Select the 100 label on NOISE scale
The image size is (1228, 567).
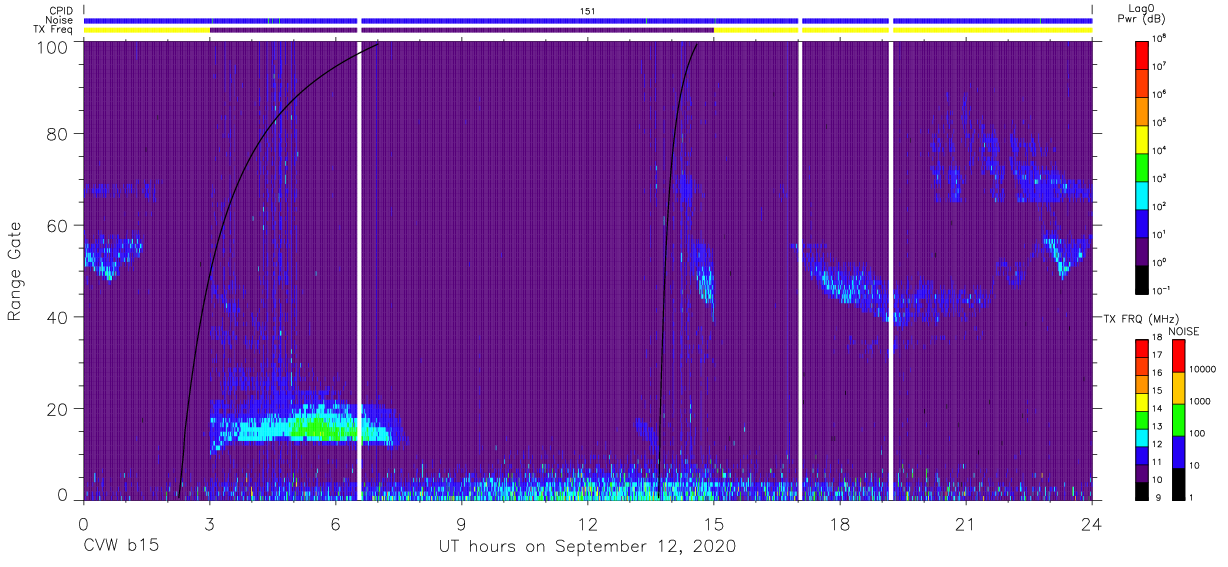pos(1199,434)
